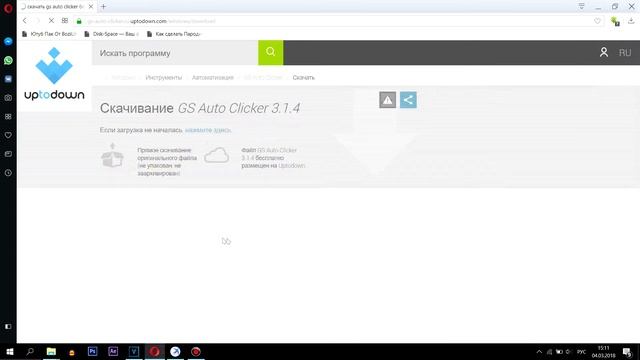The height and width of the screenshot is (360, 640).
Task: Open Speed Dial sidebar icon
Action: [8, 117]
